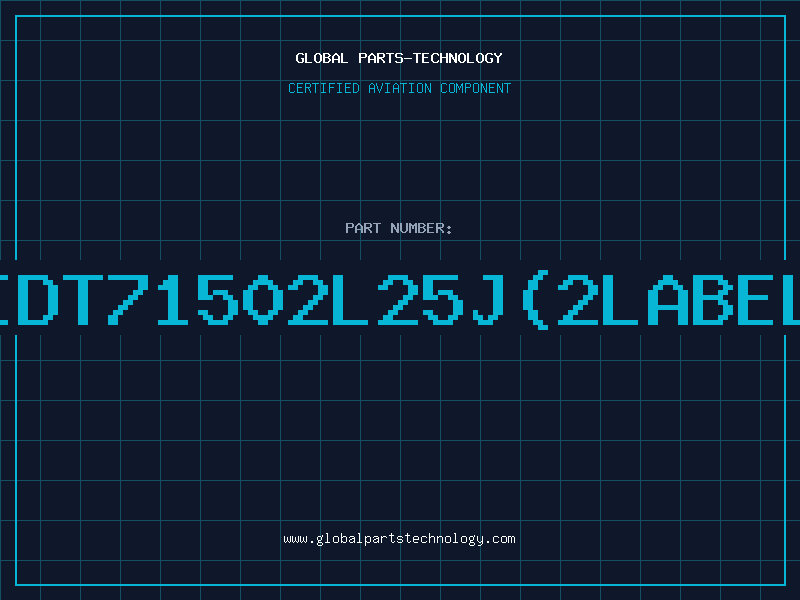
Task: Click the bottom cyan border line
Action: [401, 585]
